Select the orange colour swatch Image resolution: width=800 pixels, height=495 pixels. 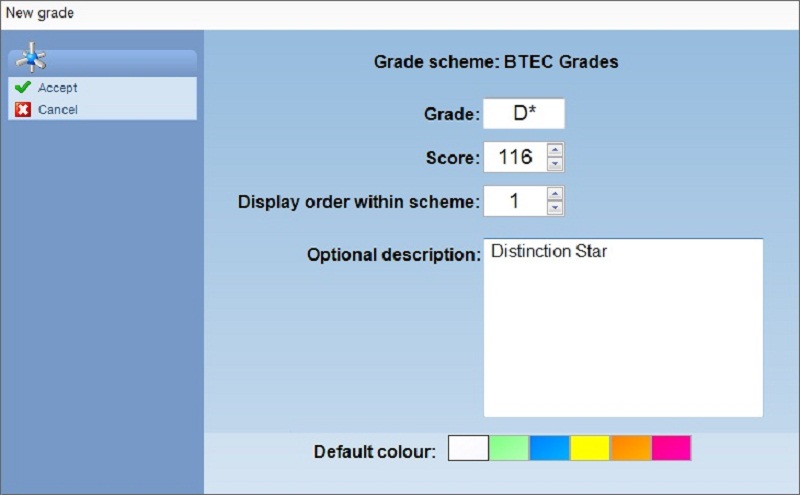click(631, 448)
